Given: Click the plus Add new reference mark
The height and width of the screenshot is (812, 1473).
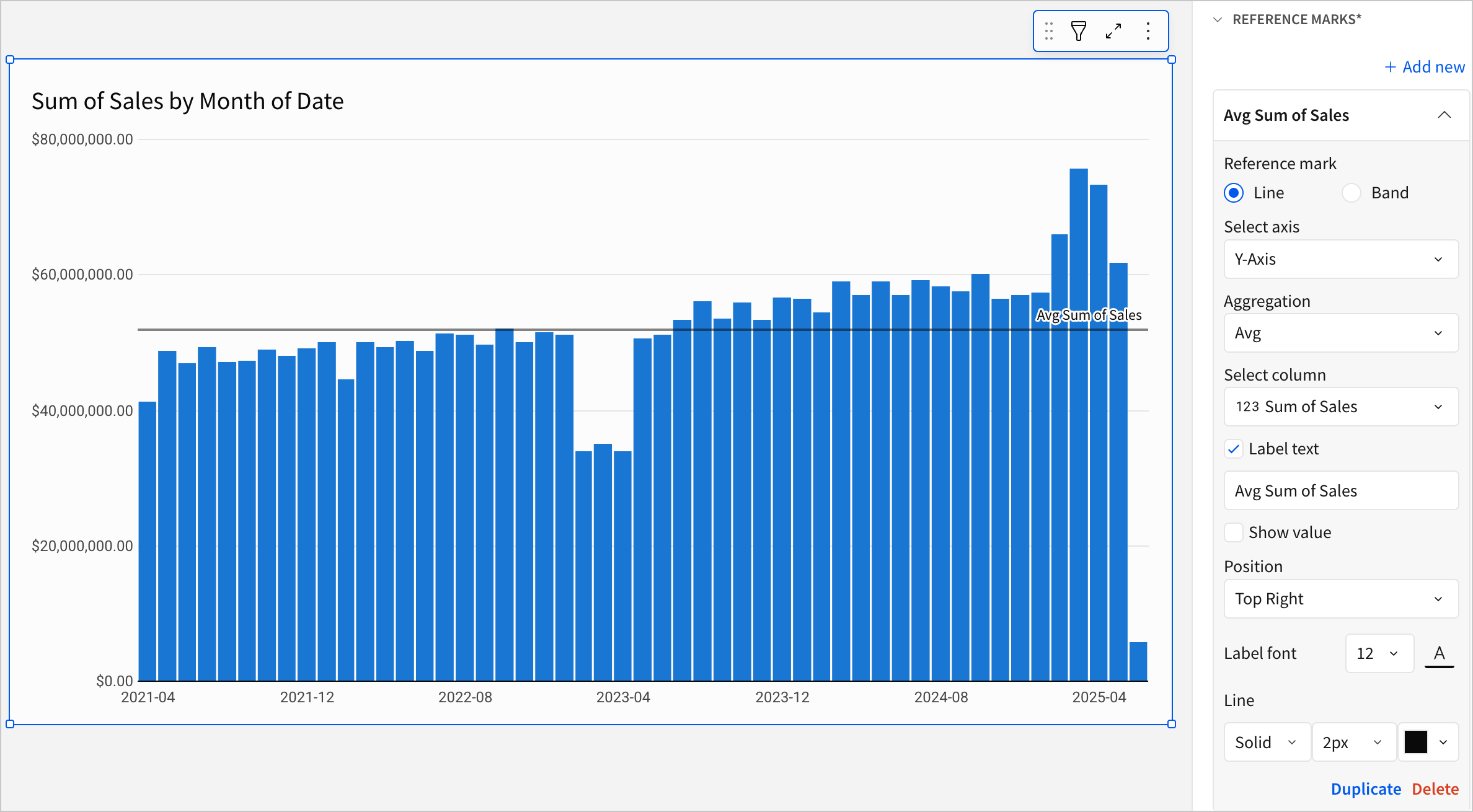Looking at the screenshot, I should [x=1425, y=67].
